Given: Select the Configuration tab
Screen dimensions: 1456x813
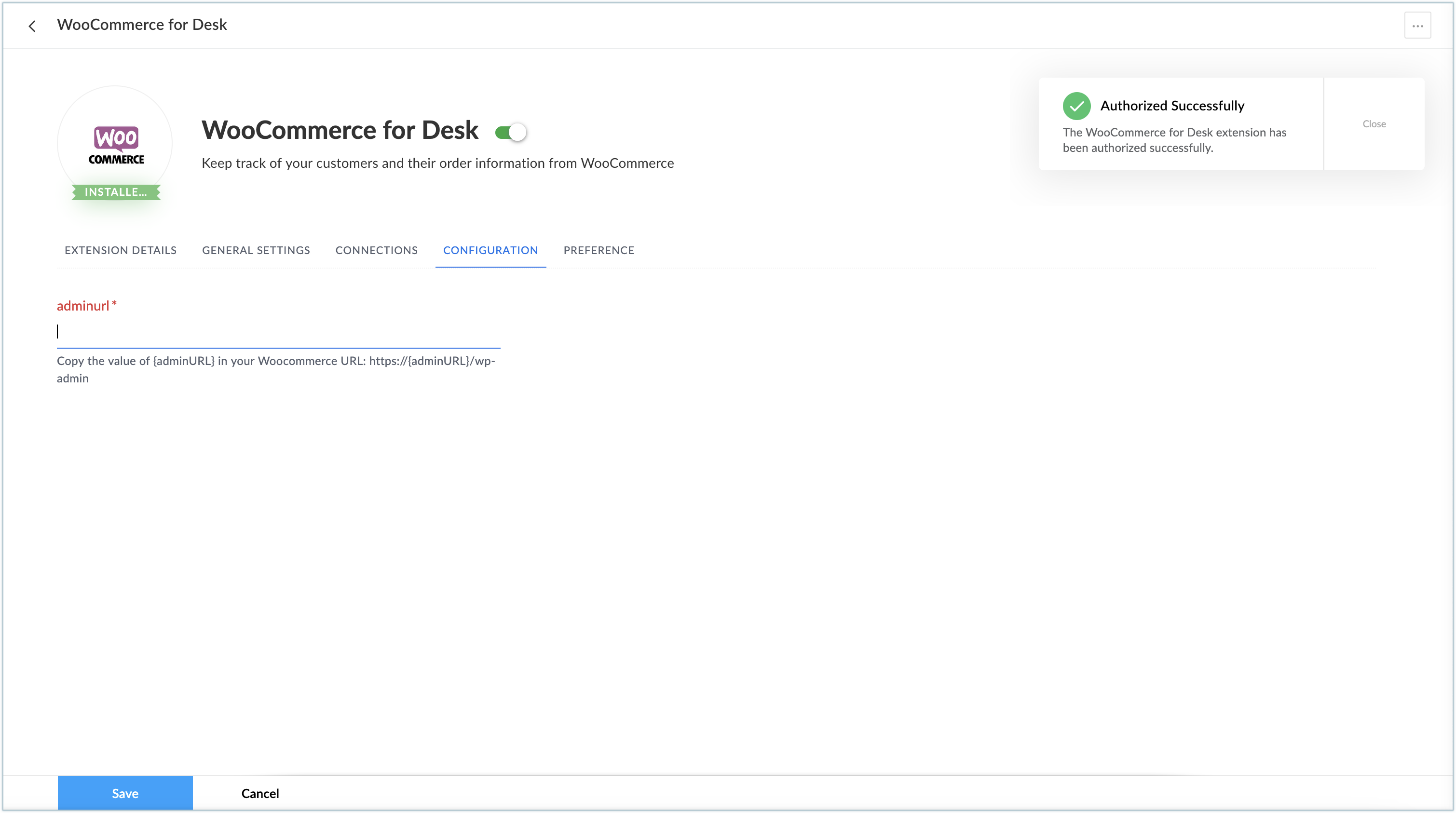Looking at the screenshot, I should (490, 250).
